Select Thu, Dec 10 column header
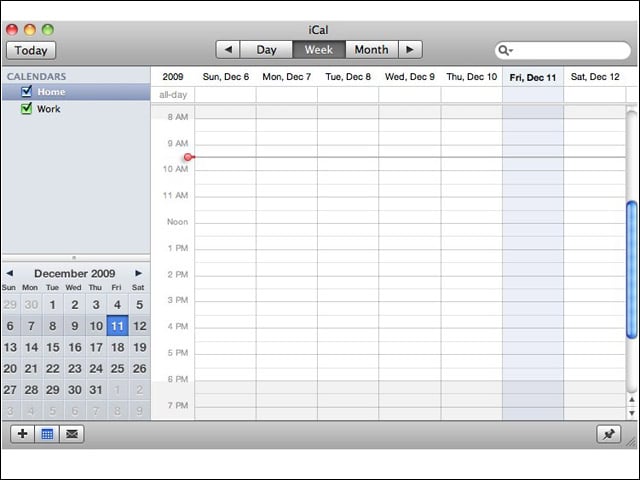 pyautogui.click(x=471, y=77)
